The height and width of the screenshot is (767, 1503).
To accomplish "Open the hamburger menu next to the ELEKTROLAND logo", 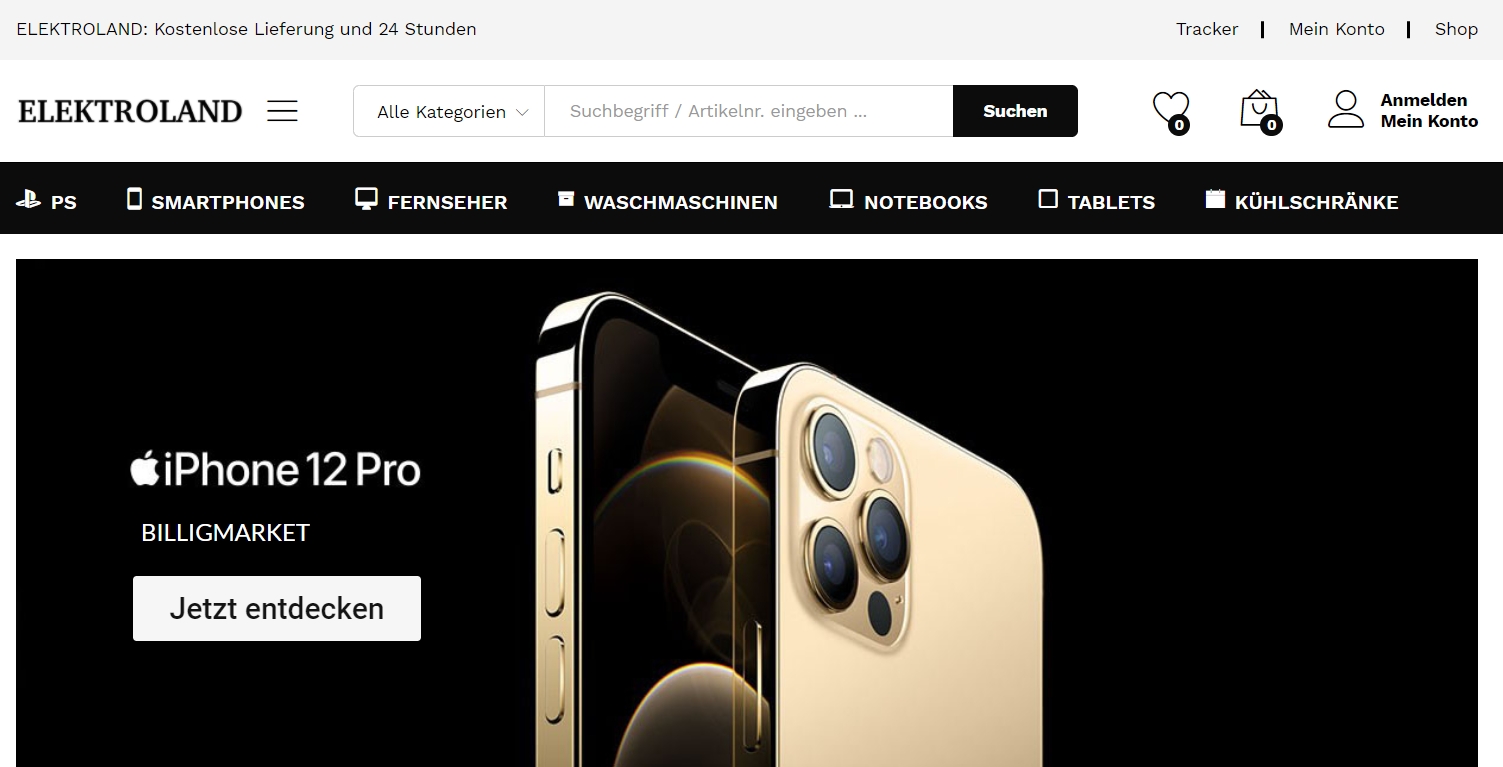I will [282, 111].
